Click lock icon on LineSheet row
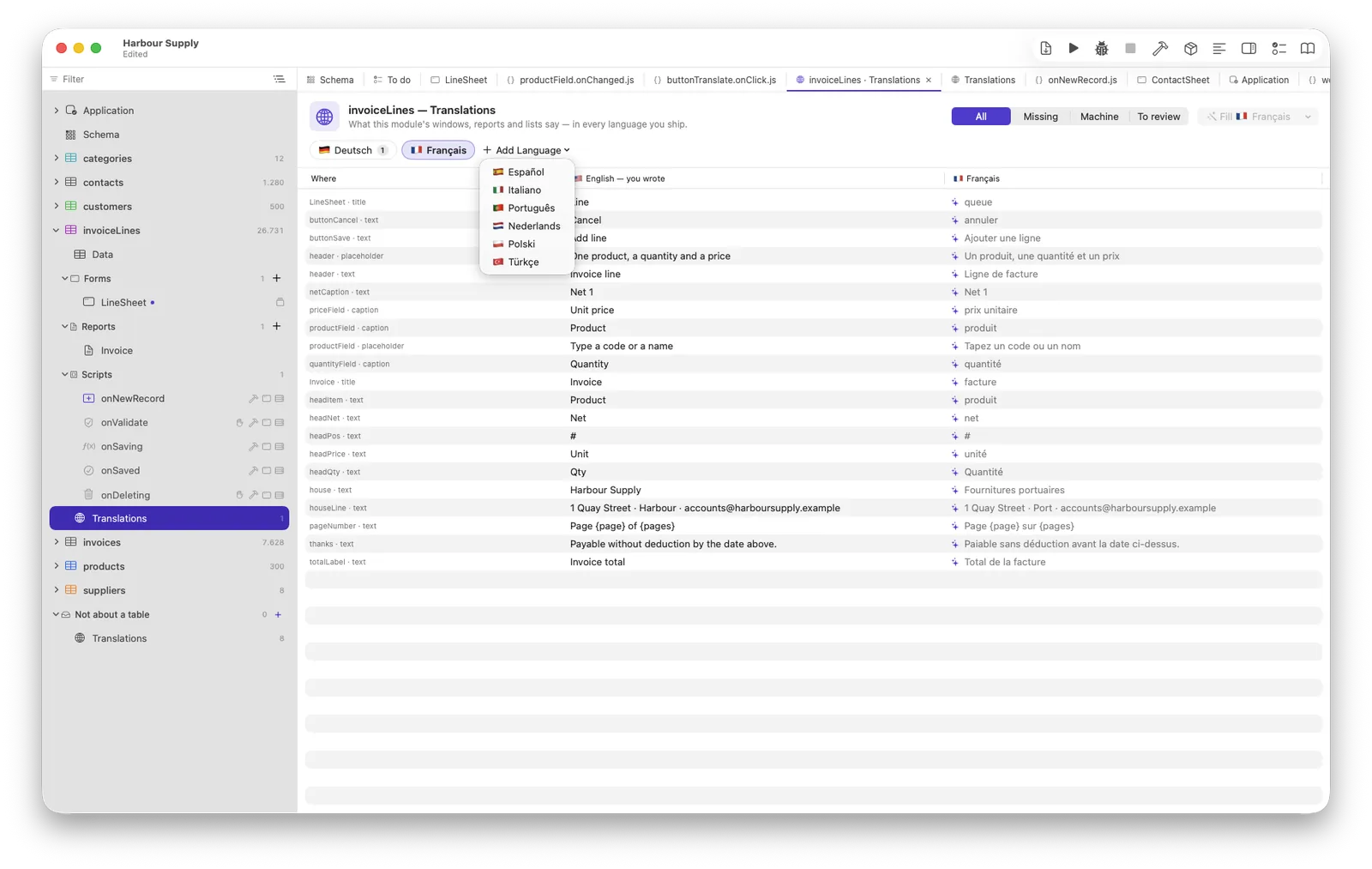Screen dimensions: 1372x869 pyautogui.click(x=280, y=302)
